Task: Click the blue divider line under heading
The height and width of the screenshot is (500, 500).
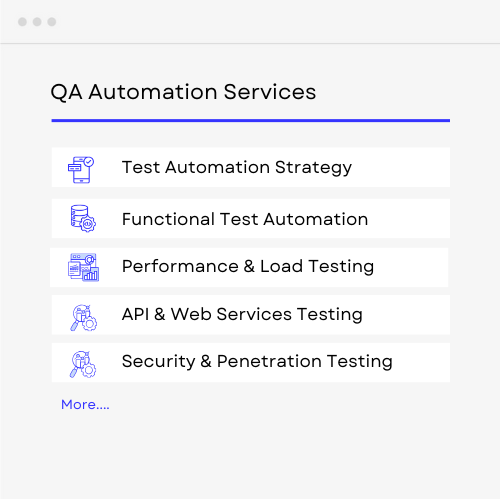Action: point(251,120)
